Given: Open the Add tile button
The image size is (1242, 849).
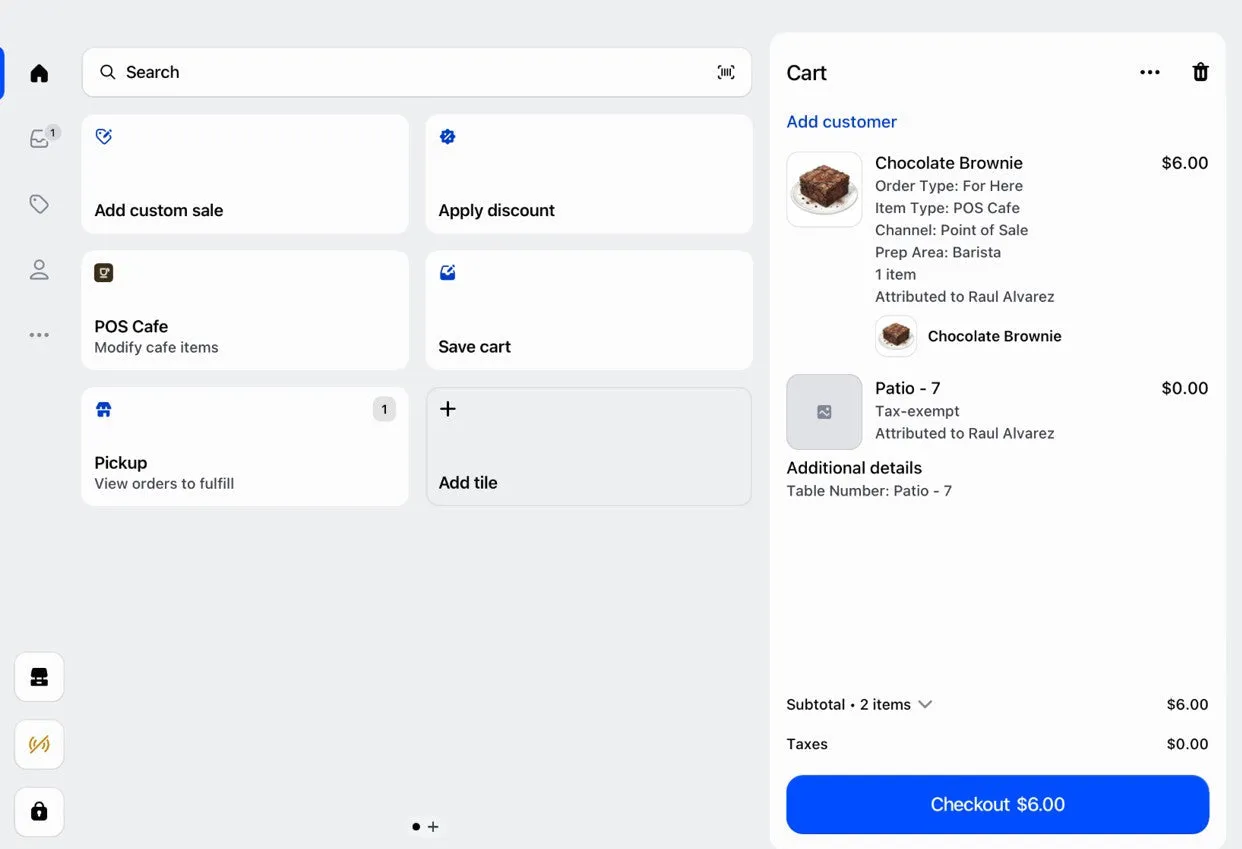Looking at the screenshot, I should 589,446.
